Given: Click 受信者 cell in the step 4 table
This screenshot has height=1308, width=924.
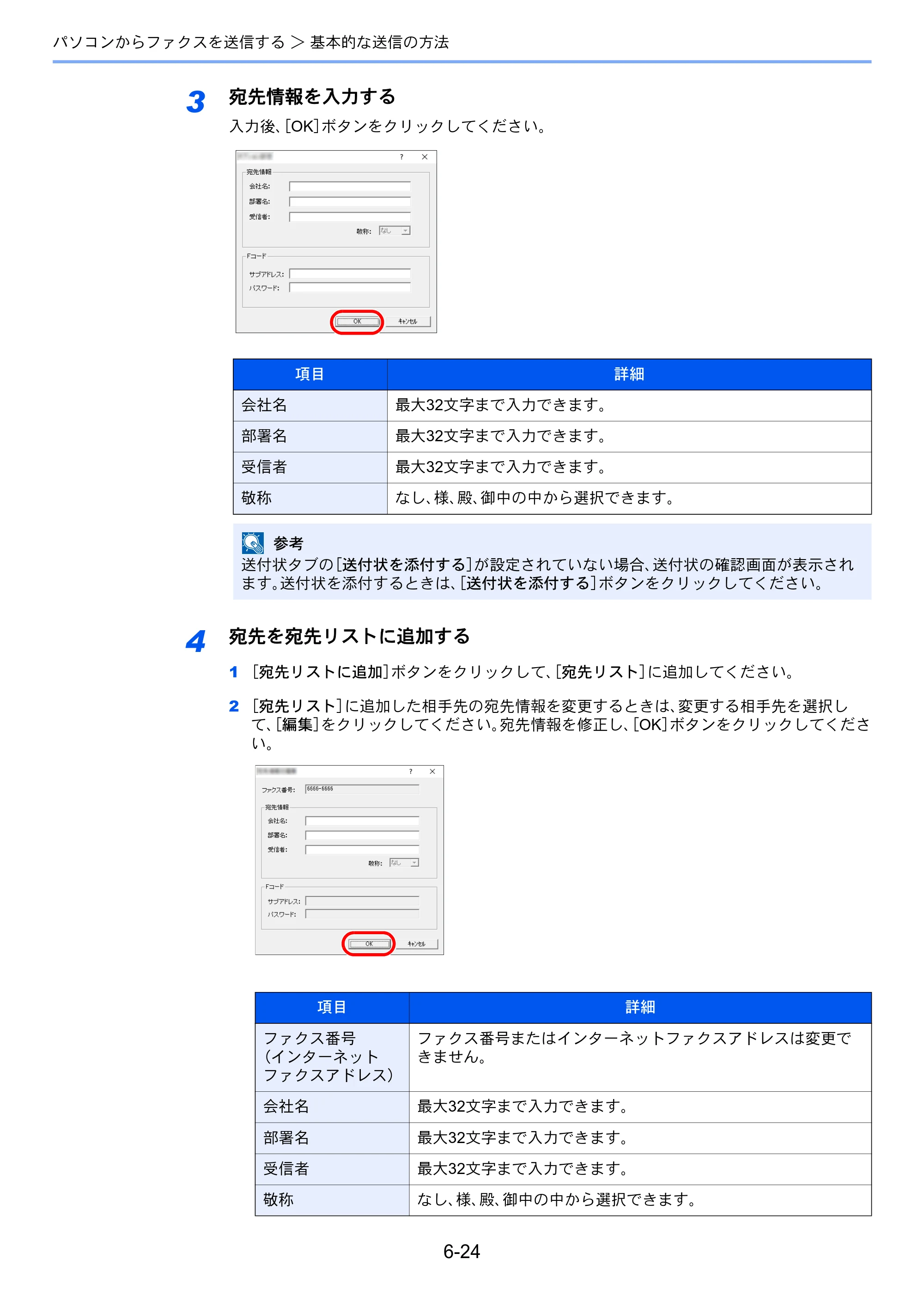Looking at the screenshot, I should [332, 1169].
